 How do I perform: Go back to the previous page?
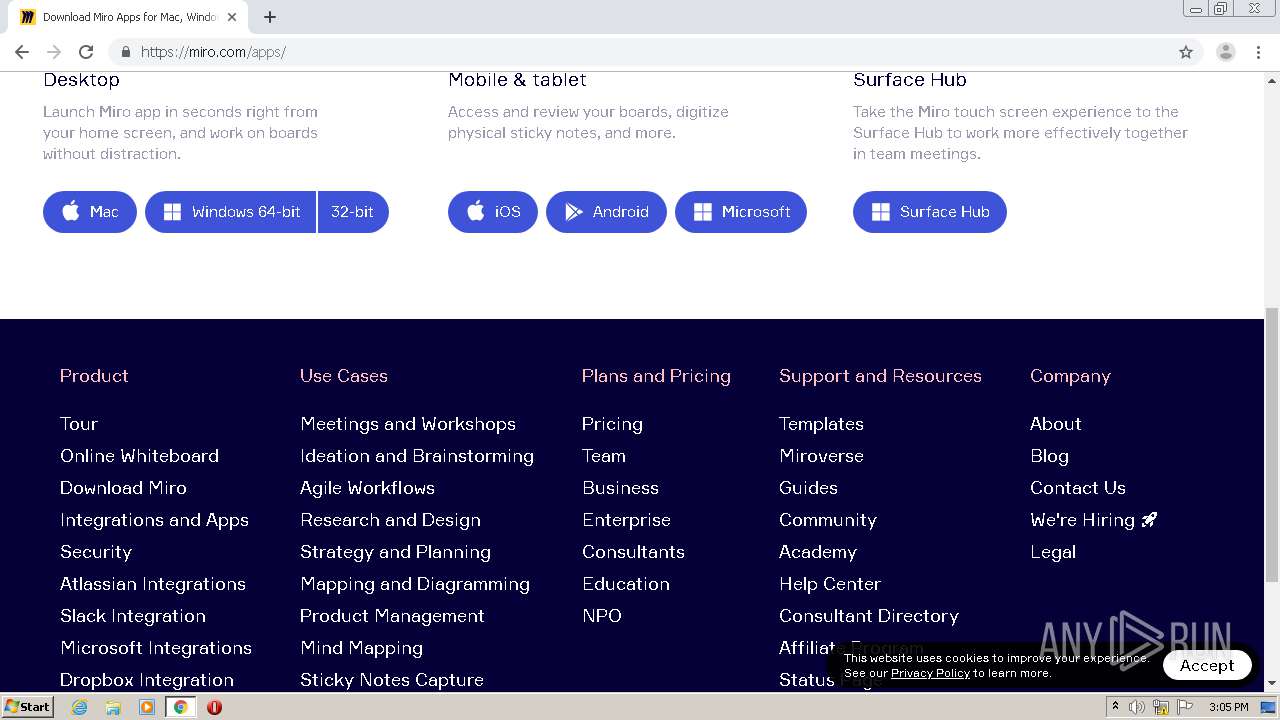tap(22, 52)
